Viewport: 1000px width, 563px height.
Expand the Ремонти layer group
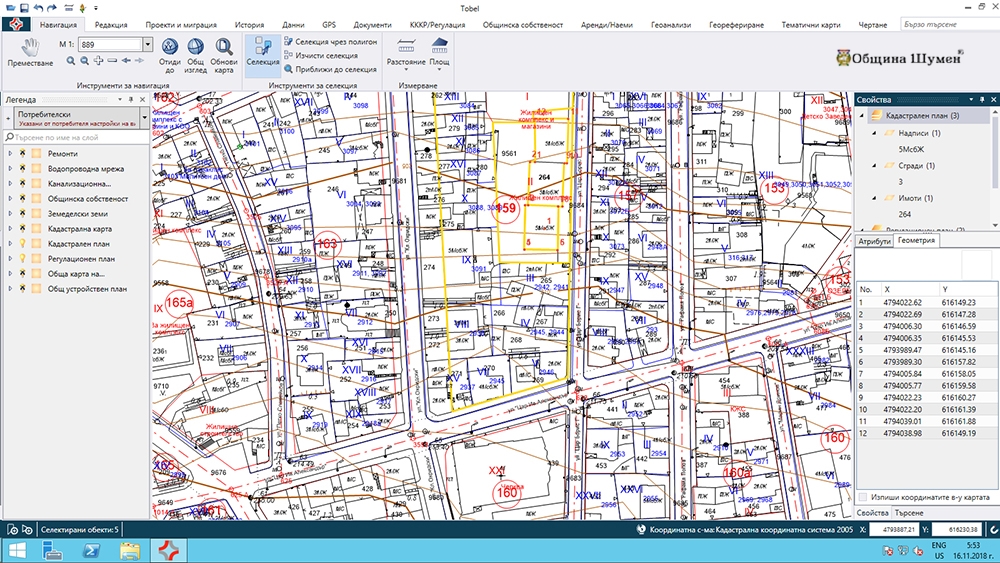[x=9, y=154]
